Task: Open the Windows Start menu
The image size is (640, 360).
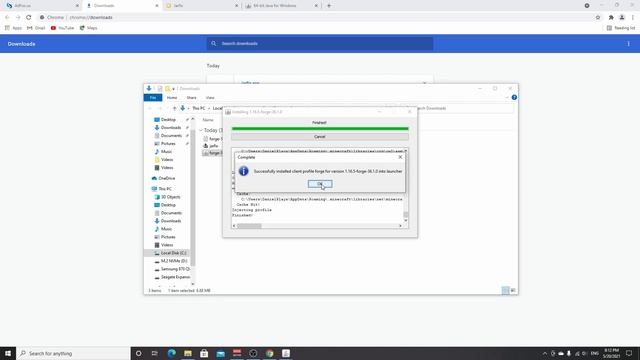Action: pos(8,353)
